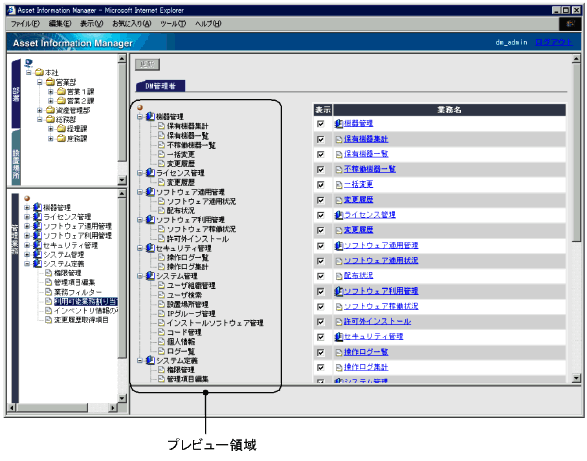The width and height of the screenshot is (587, 461).
Task: Expand the 営業1課 node
Action: point(51,91)
